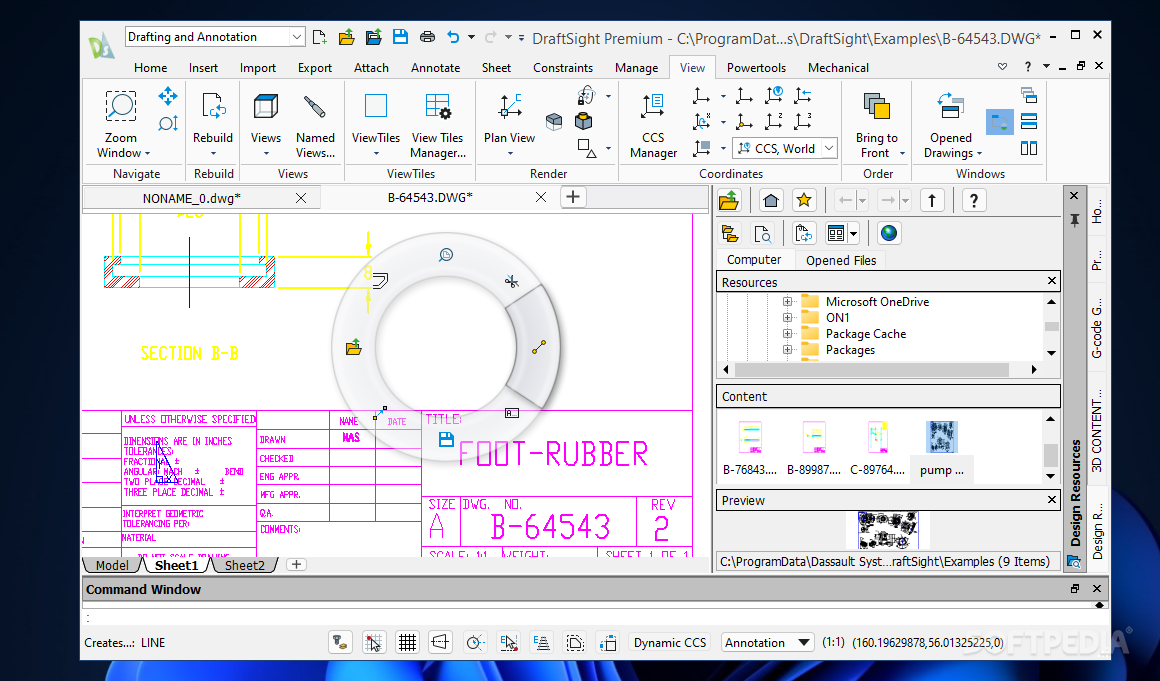This screenshot has width=1160, height=681.
Task: Toggle the Dynamic CCS button
Action: [670, 643]
